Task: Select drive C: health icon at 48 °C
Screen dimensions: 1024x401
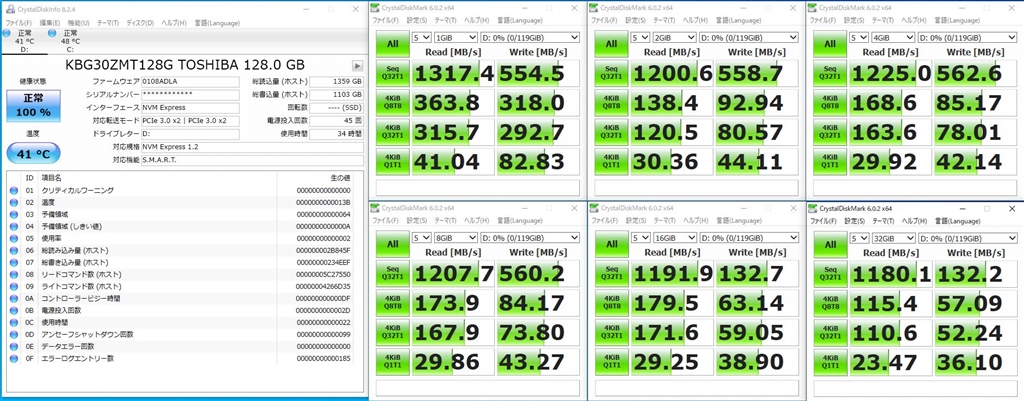Action: [52, 33]
